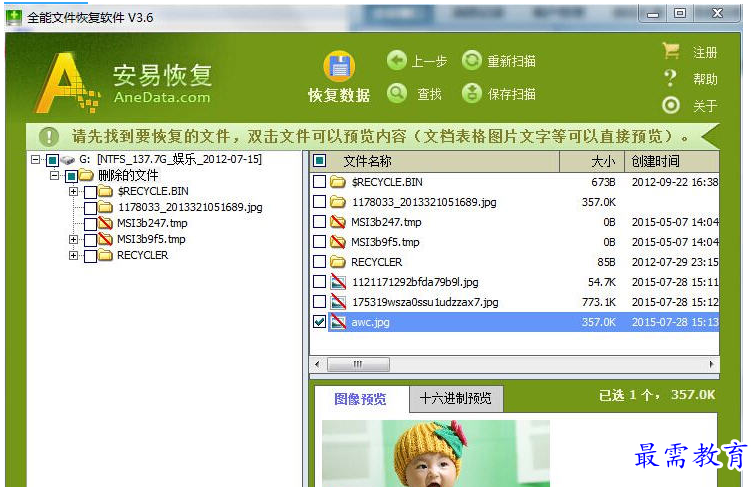Expand the RECYCLER node in folder tree
756x487 pixels.
coord(74,255)
